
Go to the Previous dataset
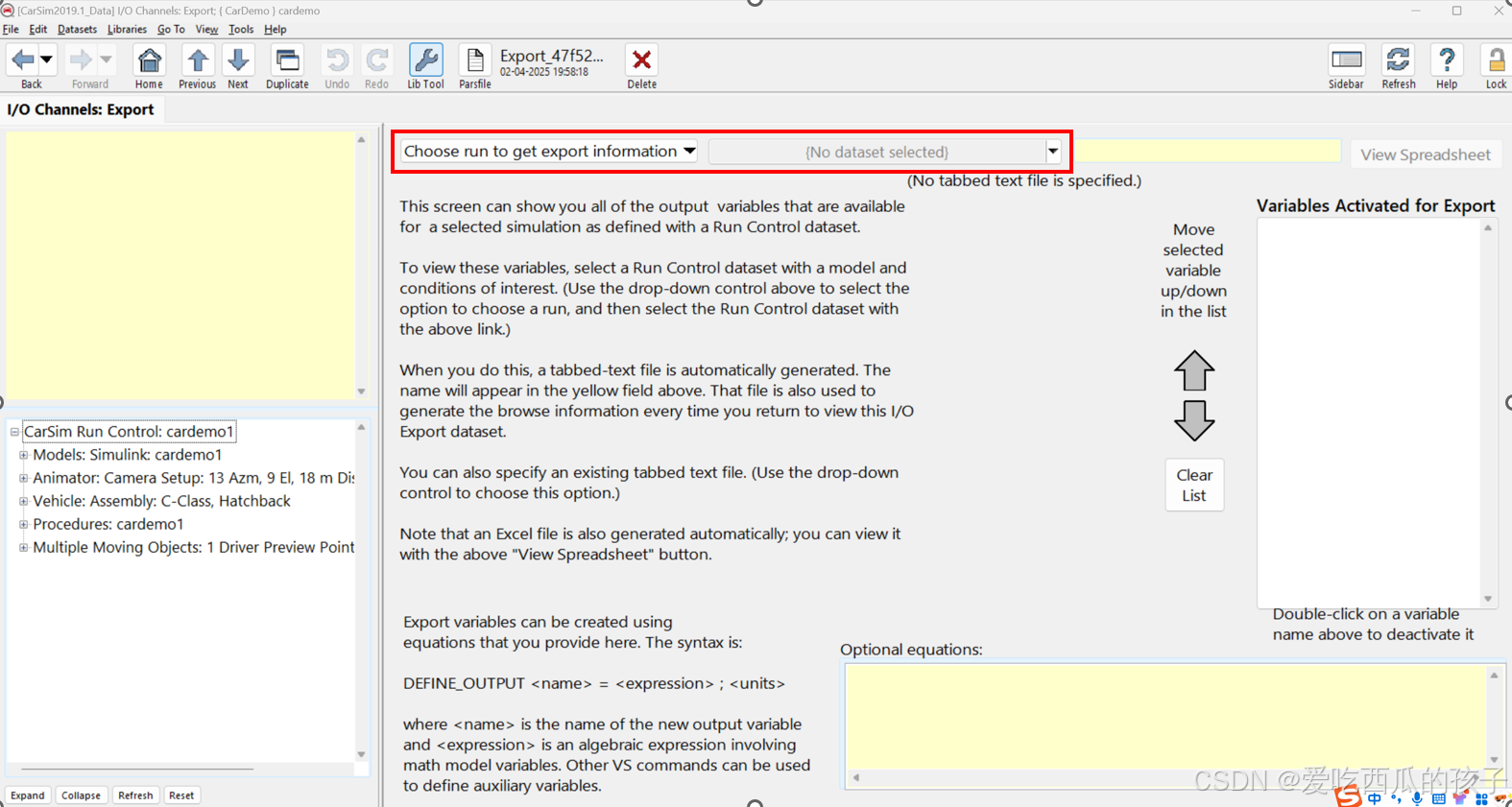(x=198, y=60)
